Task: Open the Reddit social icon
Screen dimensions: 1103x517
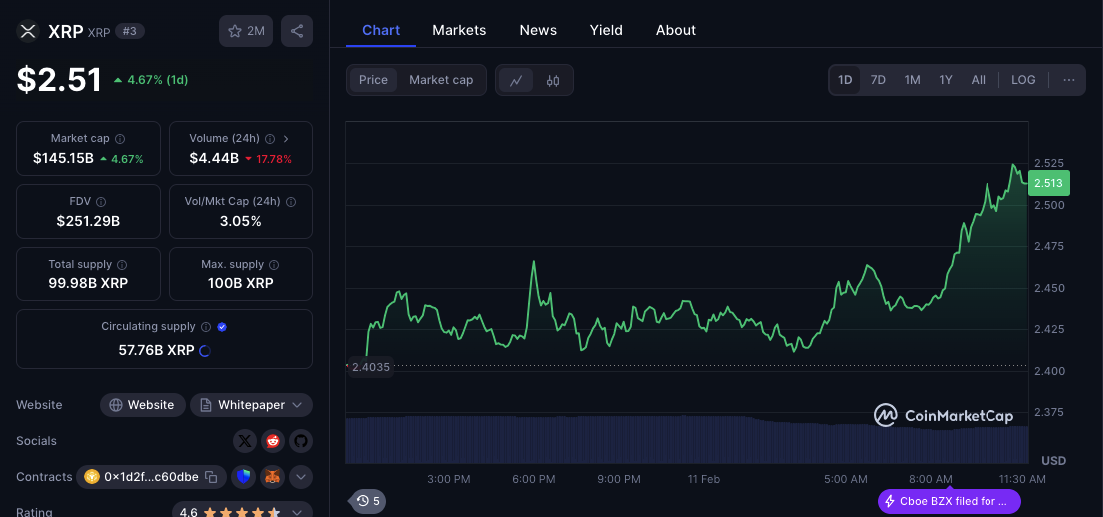Action: point(273,441)
